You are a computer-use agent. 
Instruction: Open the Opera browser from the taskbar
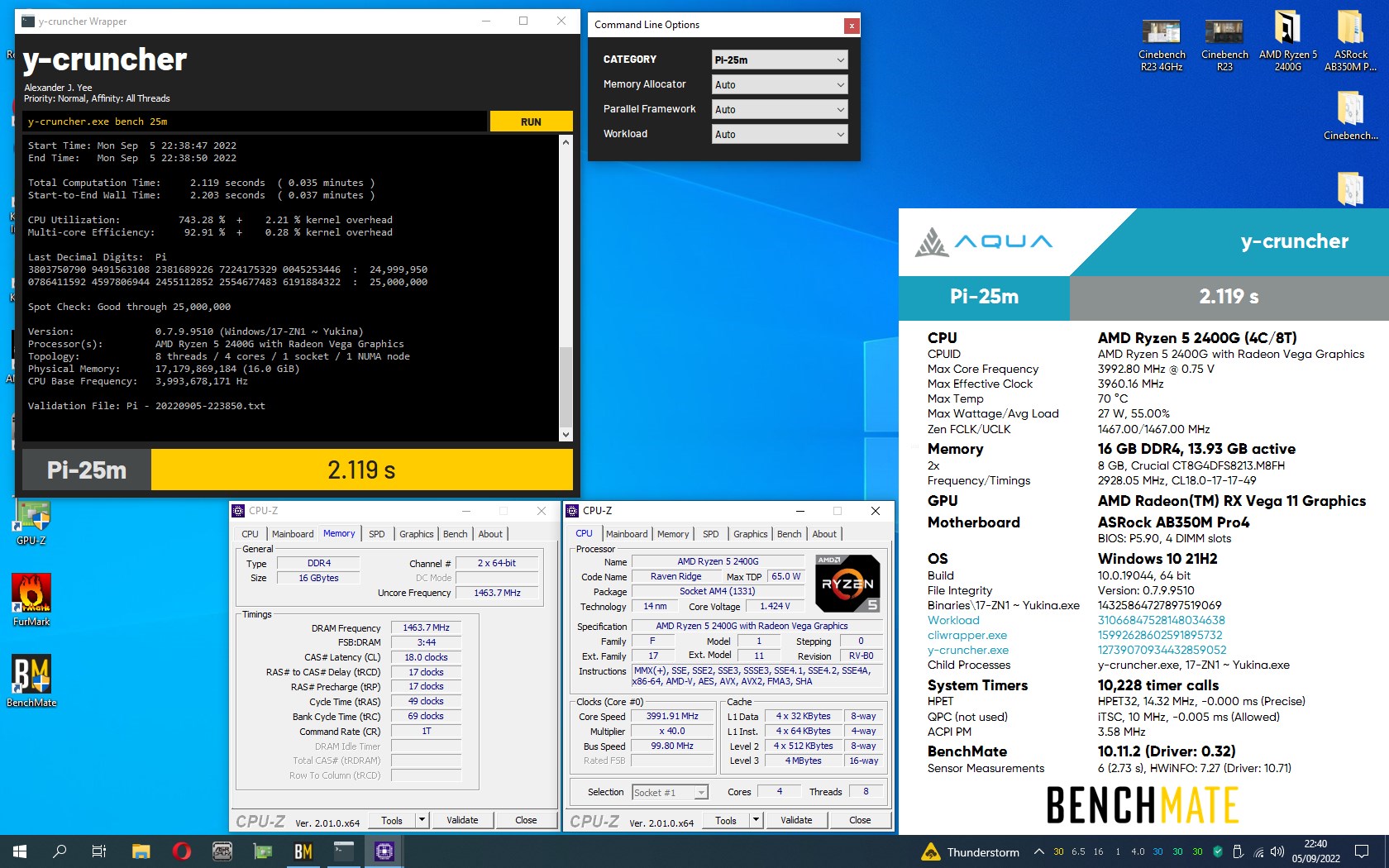(x=181, y=851)
